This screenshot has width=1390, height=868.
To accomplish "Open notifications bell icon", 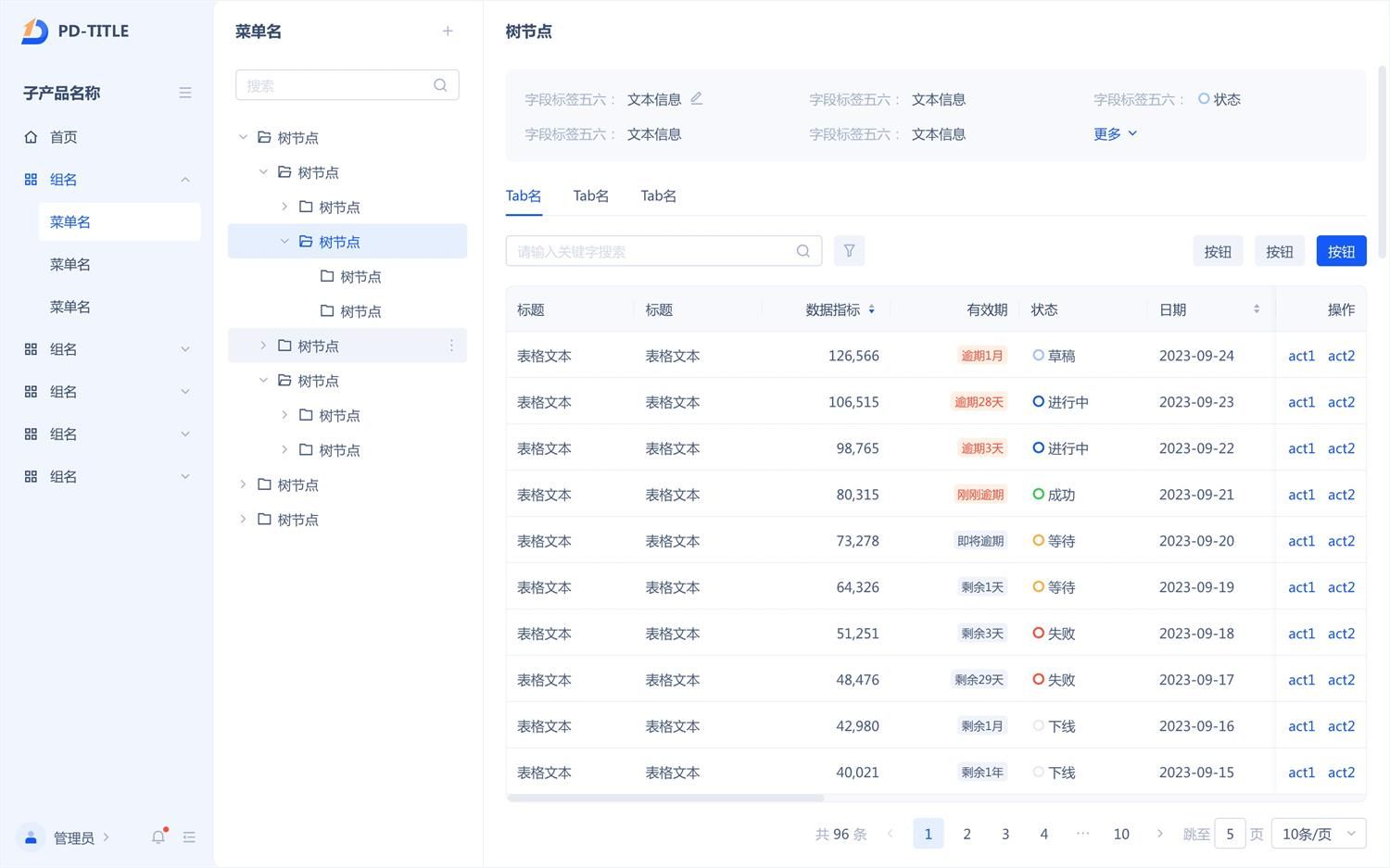I will coord(158,837).
